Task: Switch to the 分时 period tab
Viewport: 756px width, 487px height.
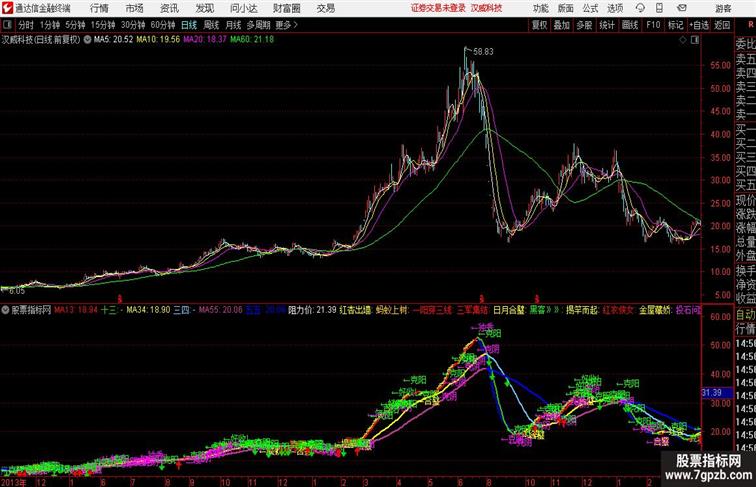Action: 26,25
